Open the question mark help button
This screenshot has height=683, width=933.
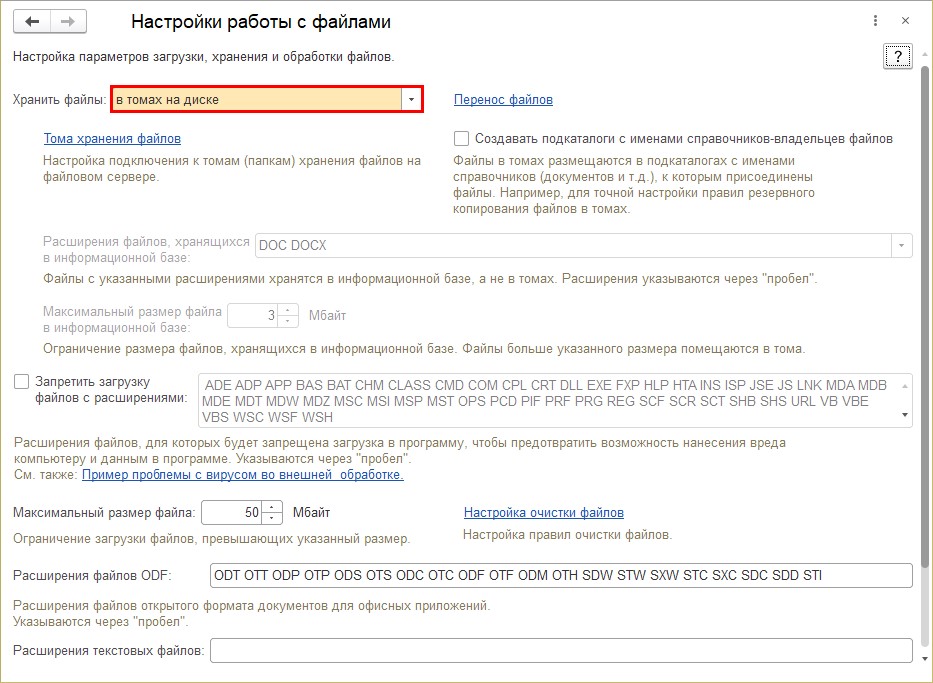tap(897, 56)
